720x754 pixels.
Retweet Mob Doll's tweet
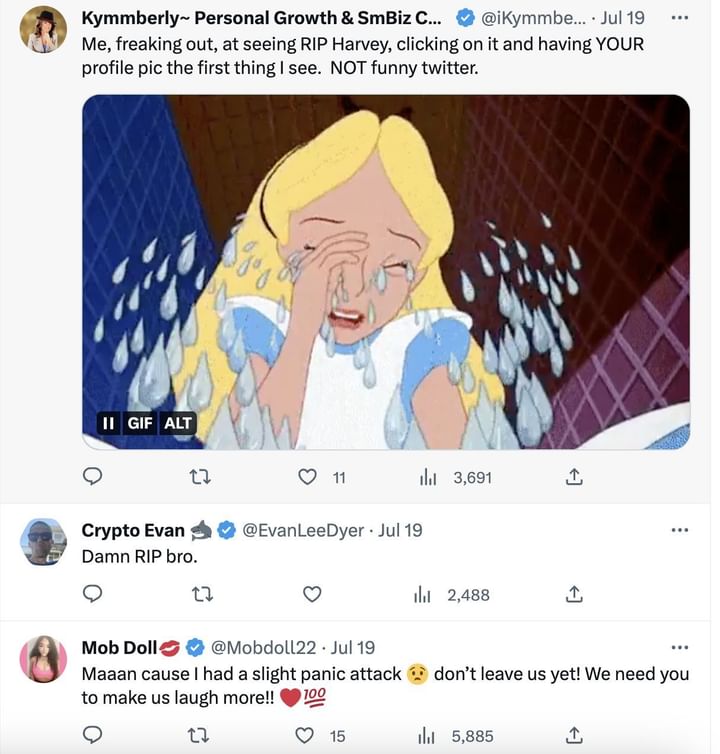pos(201,735)
